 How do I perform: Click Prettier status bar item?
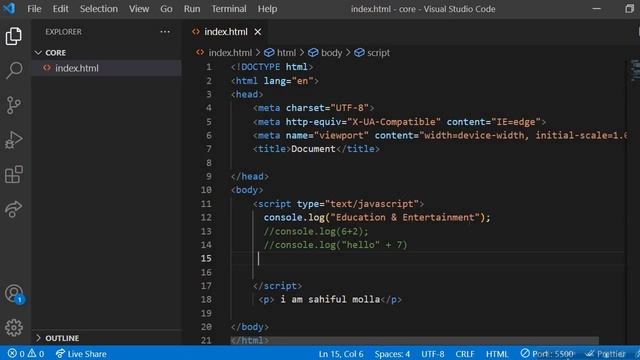(x=606, y=353)
